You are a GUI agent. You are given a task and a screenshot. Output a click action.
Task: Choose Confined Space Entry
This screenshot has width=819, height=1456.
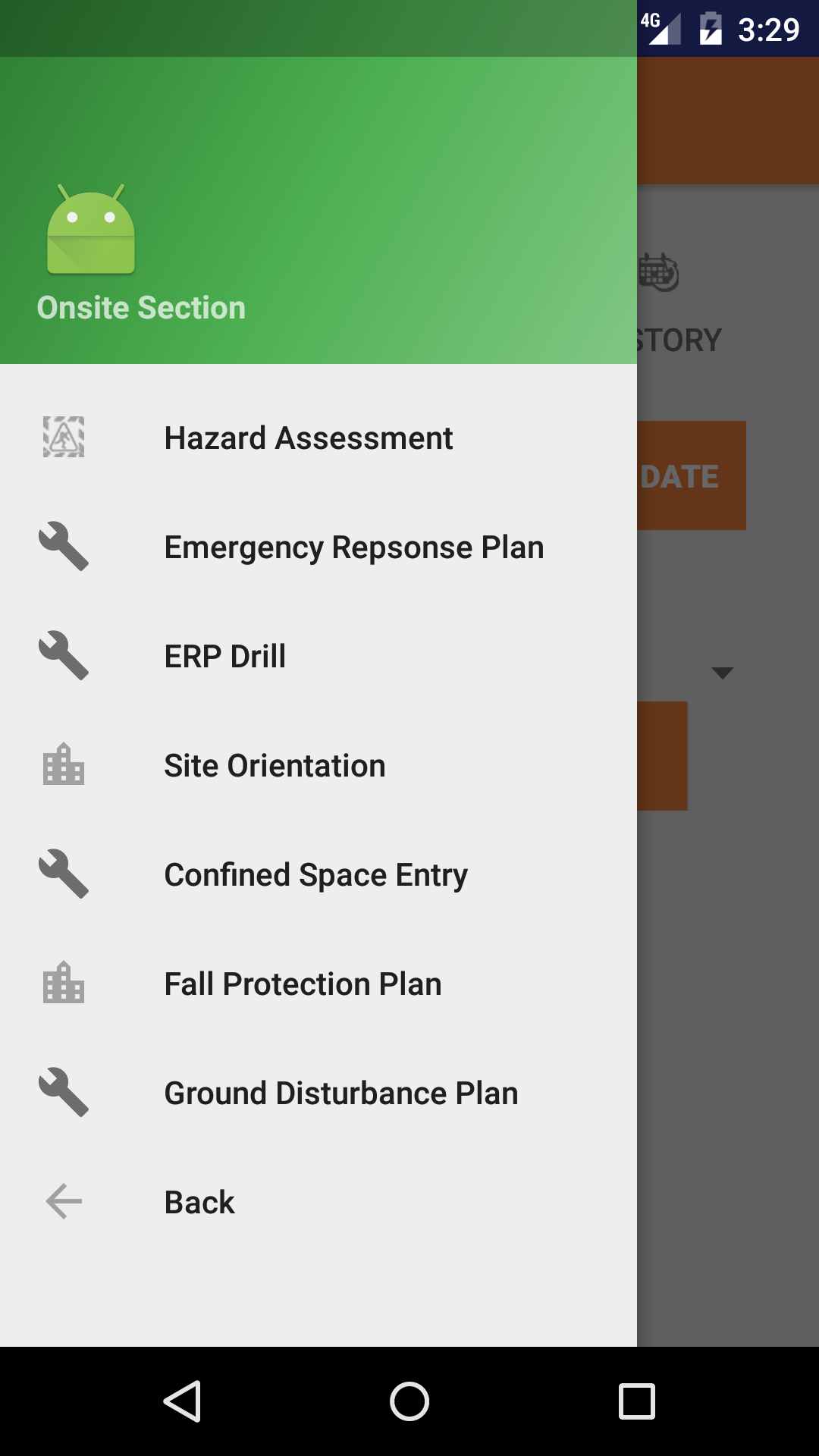click(x=315, y=875)
